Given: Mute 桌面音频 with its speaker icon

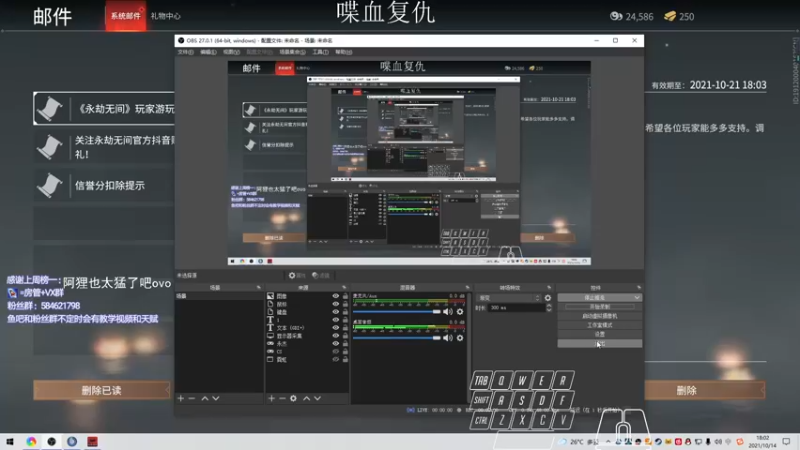Looking at the screenshot, I should point(447,338).
